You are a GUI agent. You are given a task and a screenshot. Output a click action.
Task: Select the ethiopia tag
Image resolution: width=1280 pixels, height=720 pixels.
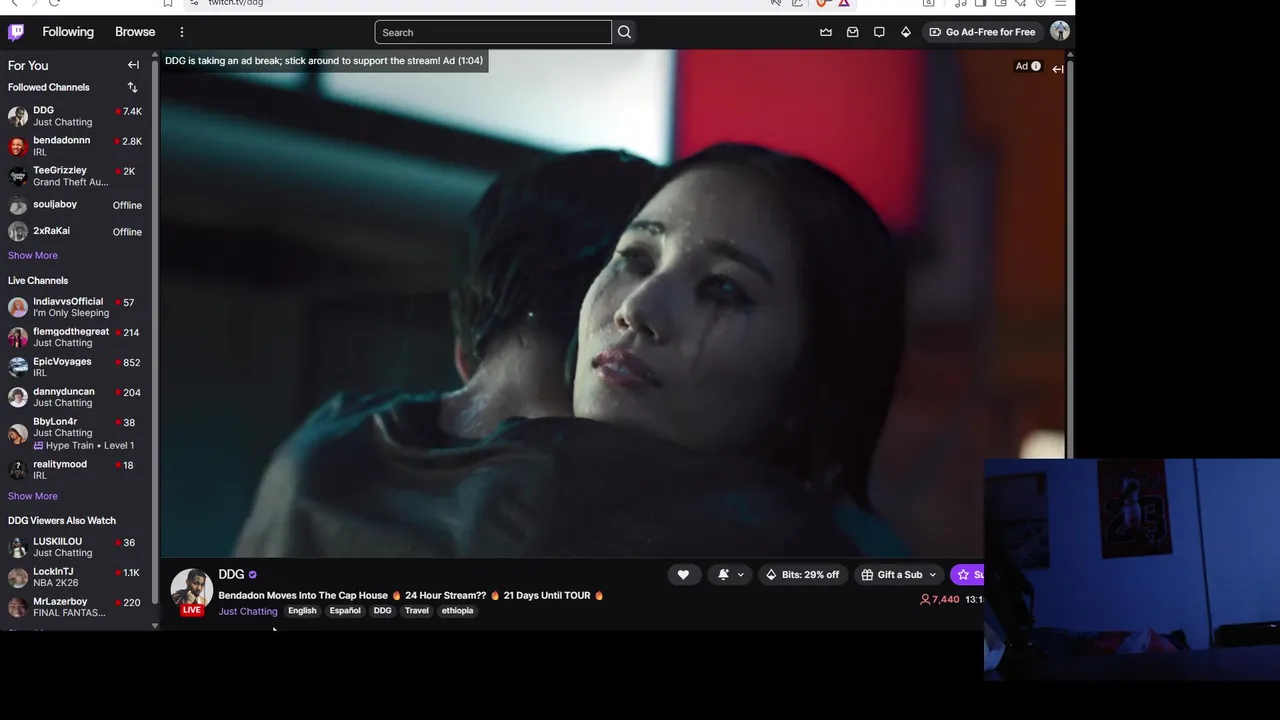pyautogui.click(x=457, y=611)
